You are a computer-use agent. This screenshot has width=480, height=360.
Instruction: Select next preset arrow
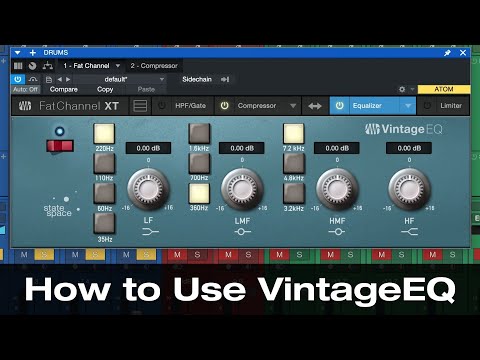click(x=68, y=79)
